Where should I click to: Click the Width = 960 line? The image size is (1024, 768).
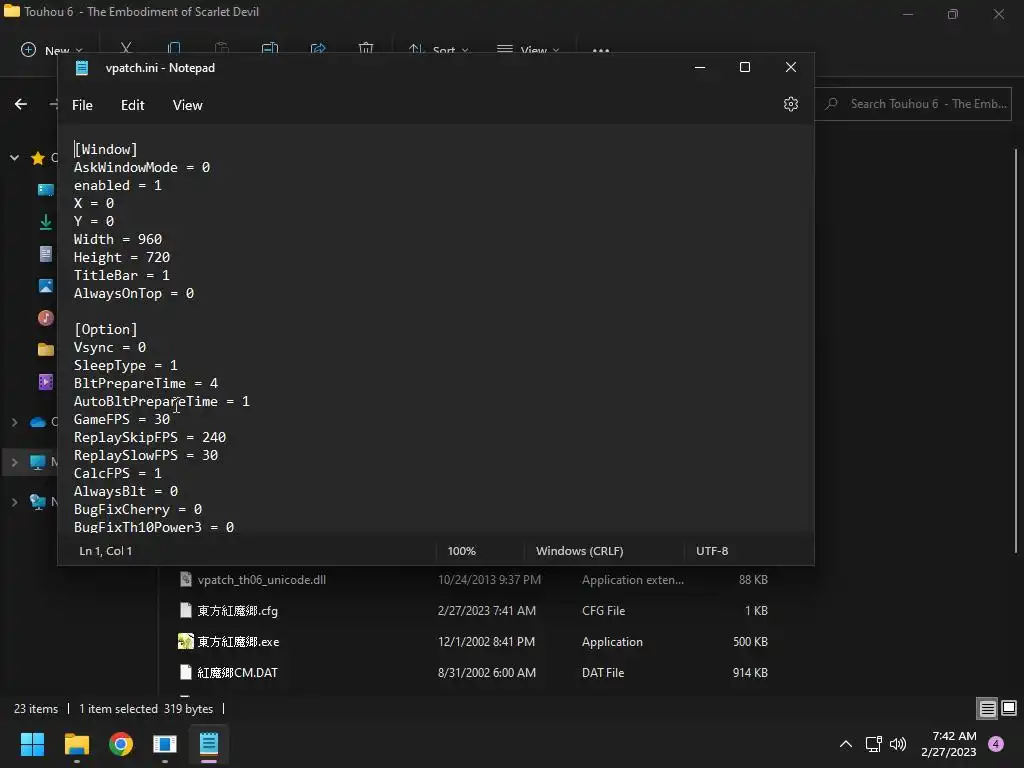click(118, 240)
